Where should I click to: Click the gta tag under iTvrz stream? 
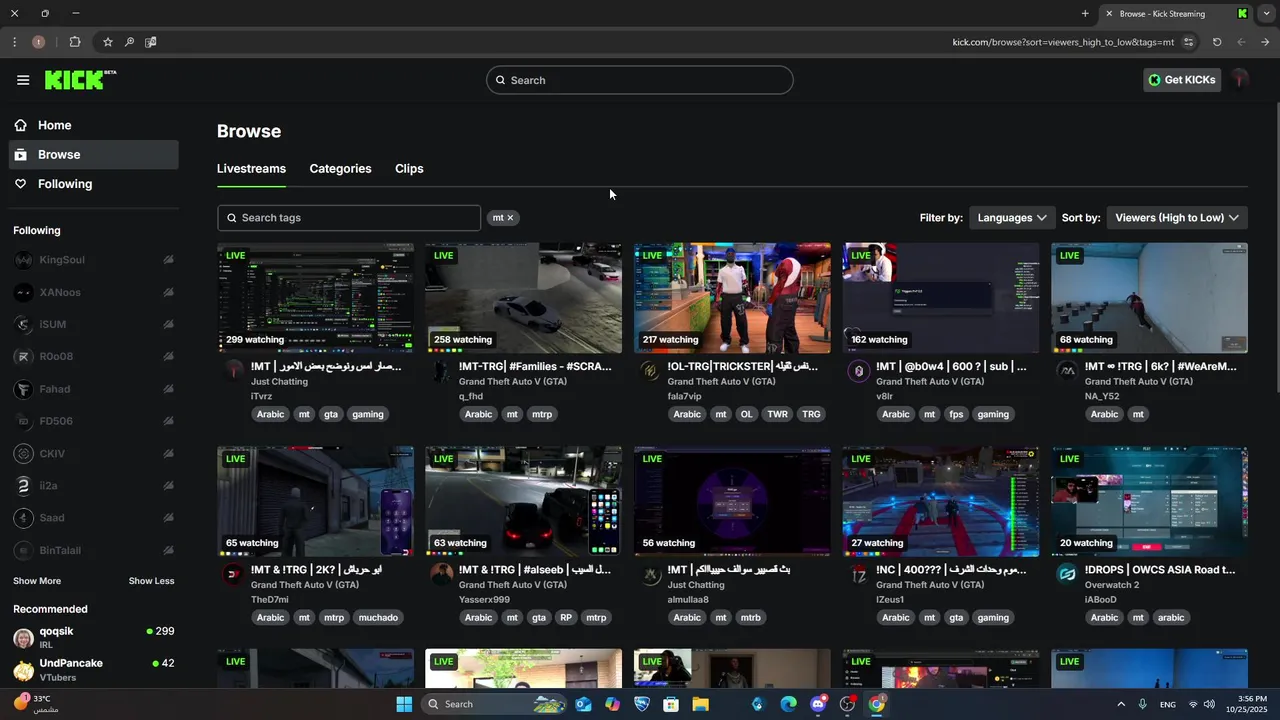coord(331,414)
